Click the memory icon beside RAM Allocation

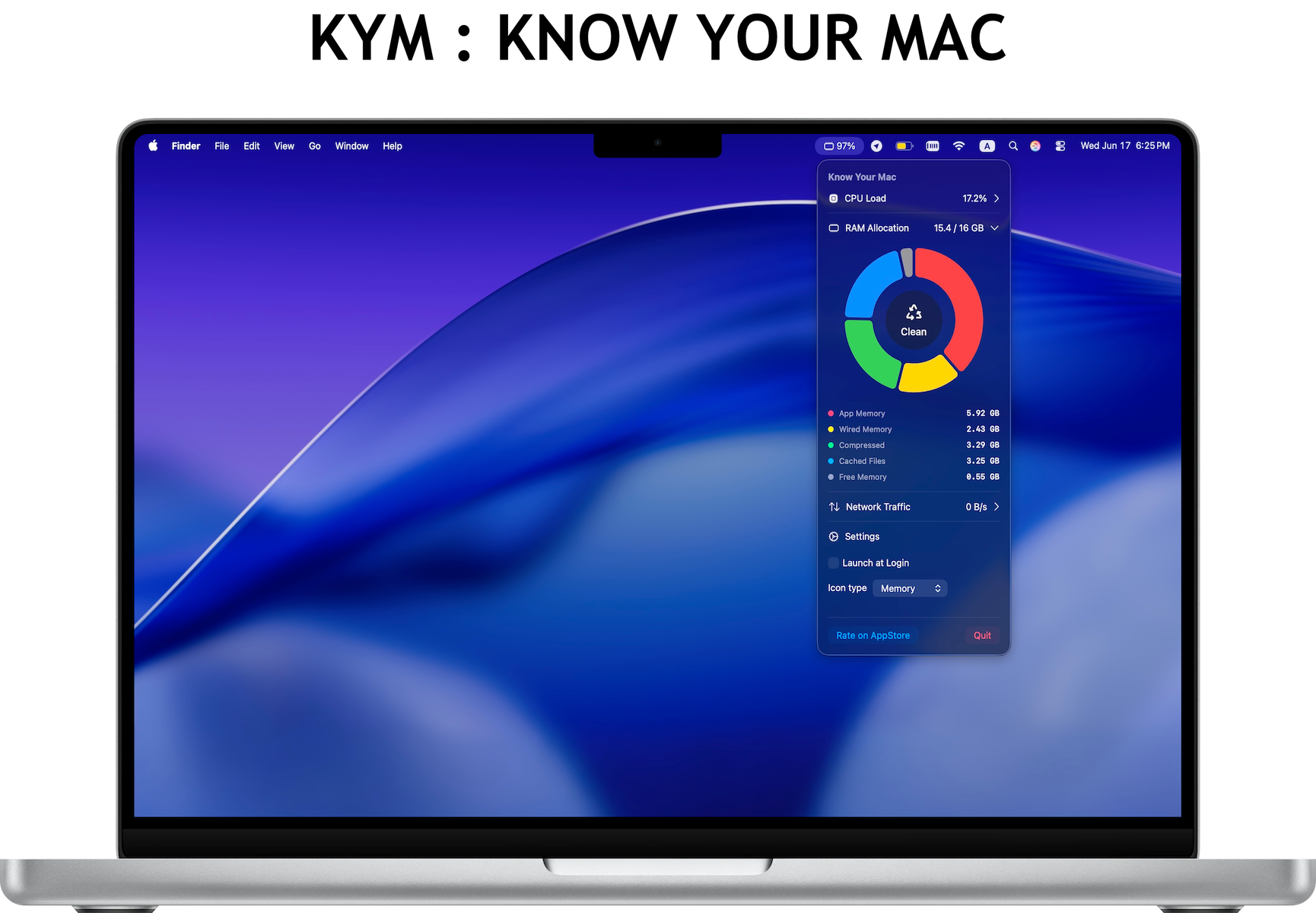point(834,228)
